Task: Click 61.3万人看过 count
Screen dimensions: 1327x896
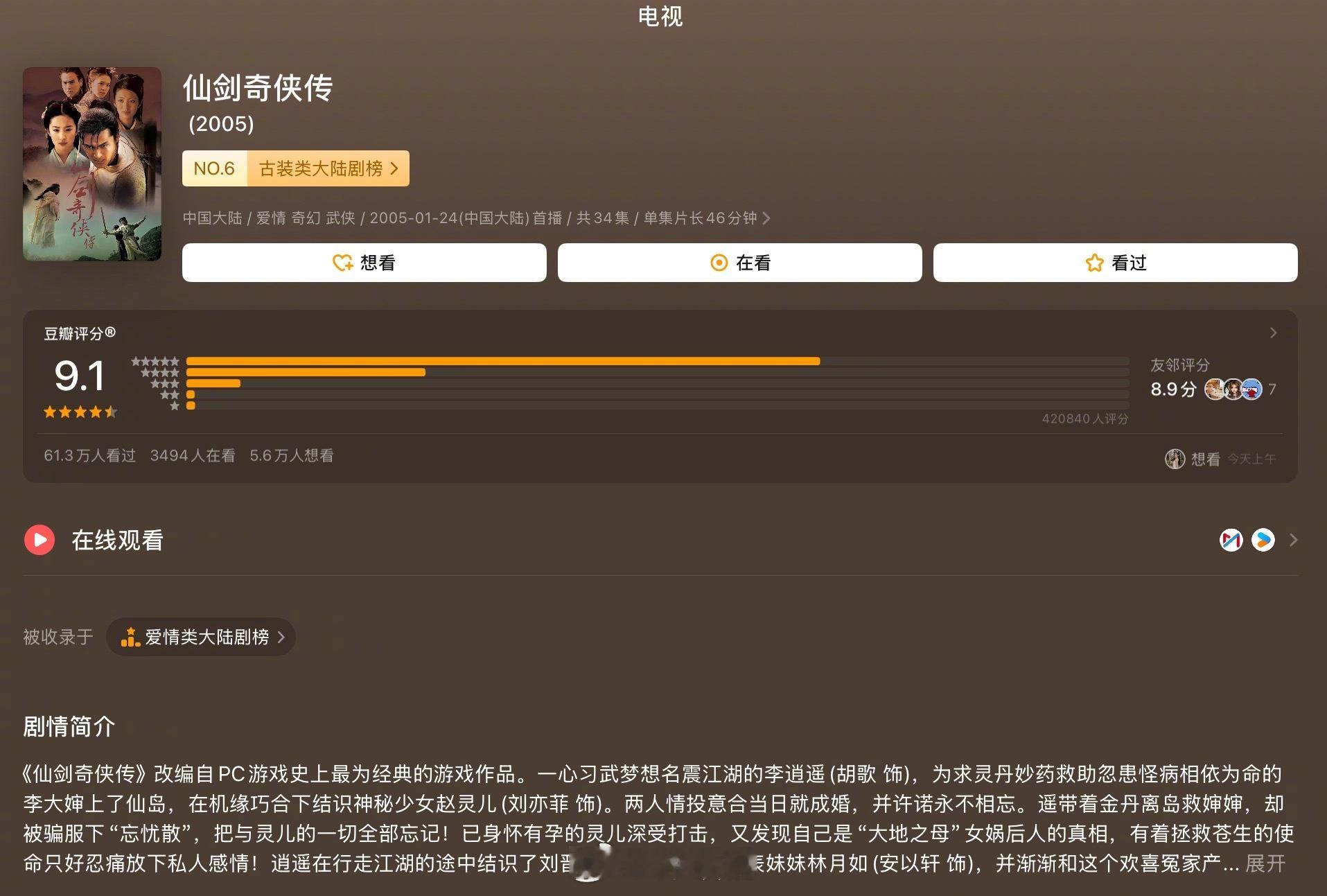Action: (x=90, y=455)
